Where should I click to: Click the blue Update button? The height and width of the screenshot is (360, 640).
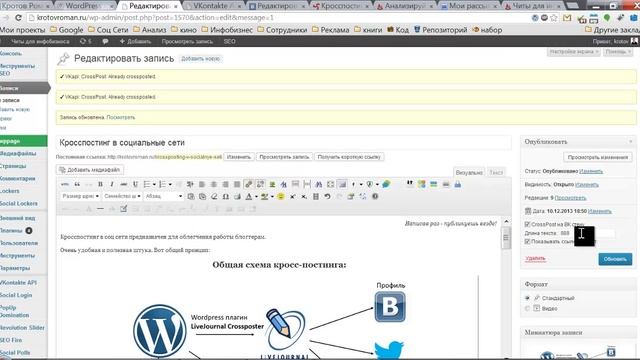point(615,259)
